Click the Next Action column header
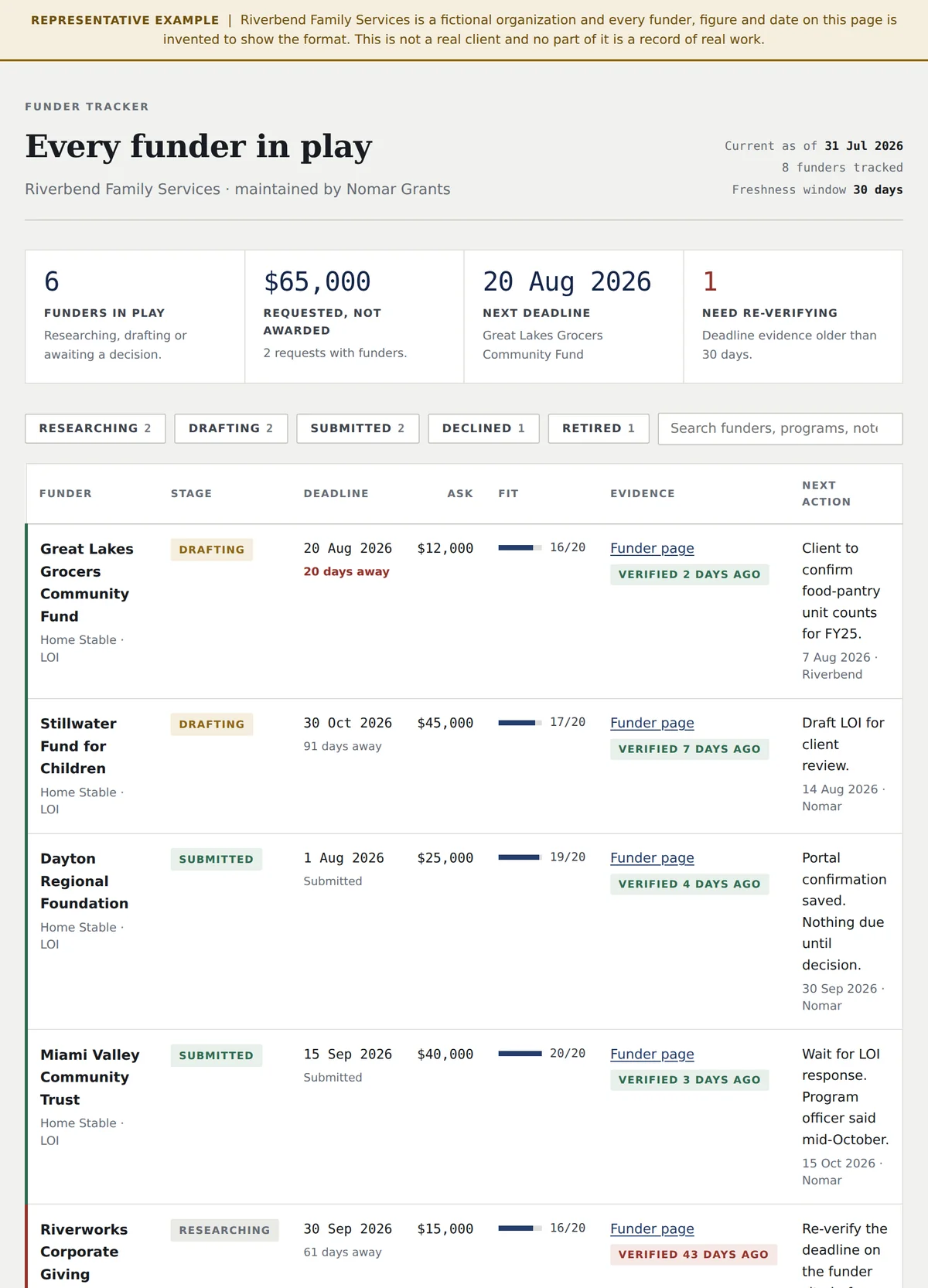 click(x=826, y=493)
